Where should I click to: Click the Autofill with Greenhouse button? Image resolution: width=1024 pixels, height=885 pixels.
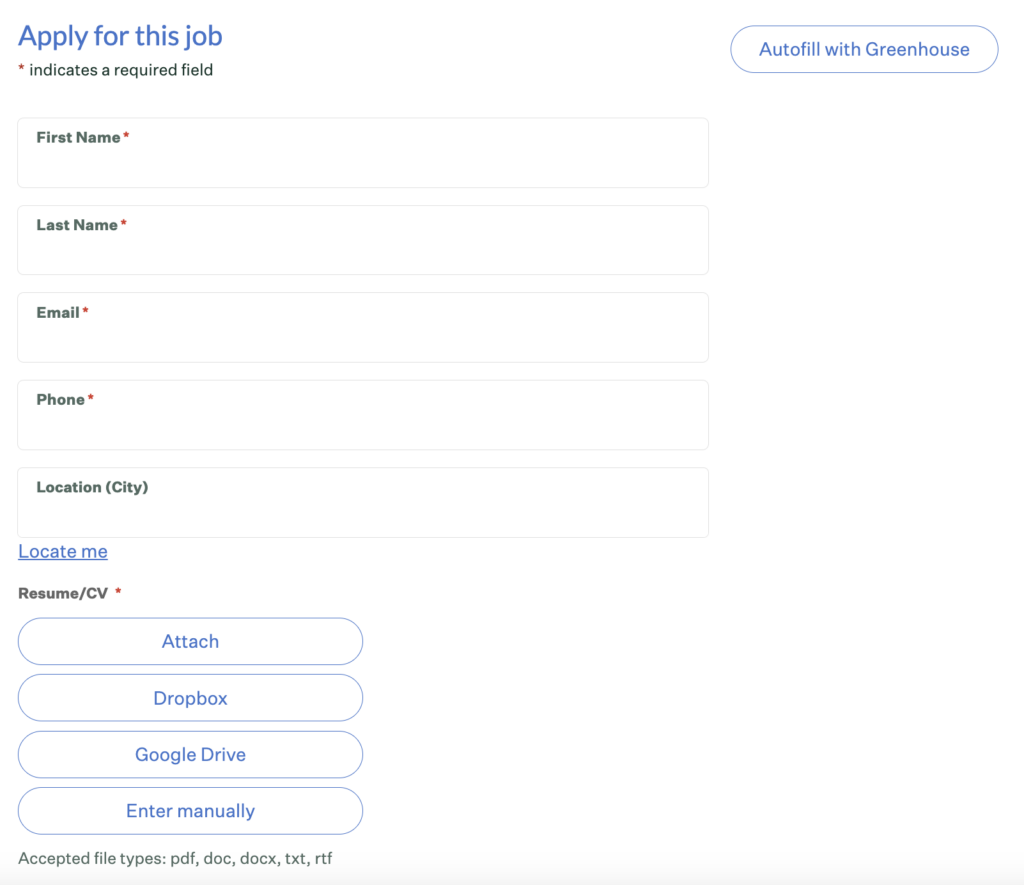(x=864, y=49)
